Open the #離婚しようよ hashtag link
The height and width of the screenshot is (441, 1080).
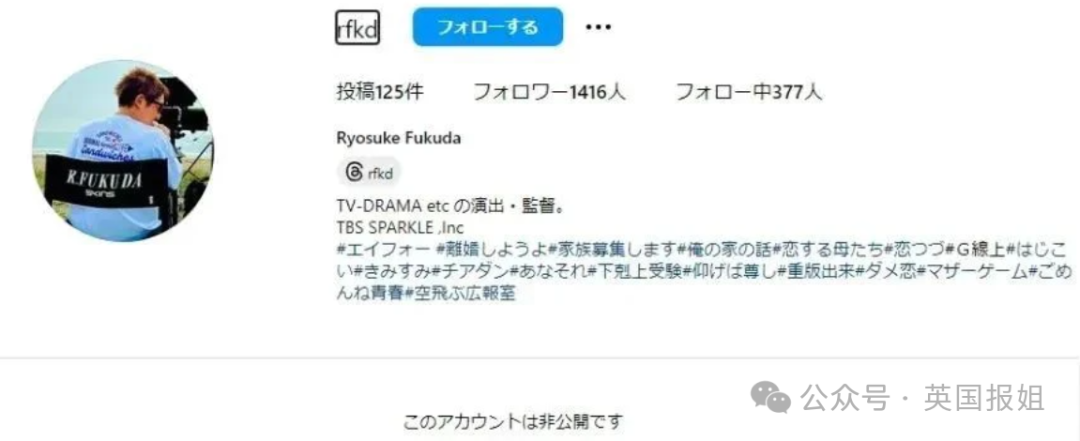click(x=492, y=249)
